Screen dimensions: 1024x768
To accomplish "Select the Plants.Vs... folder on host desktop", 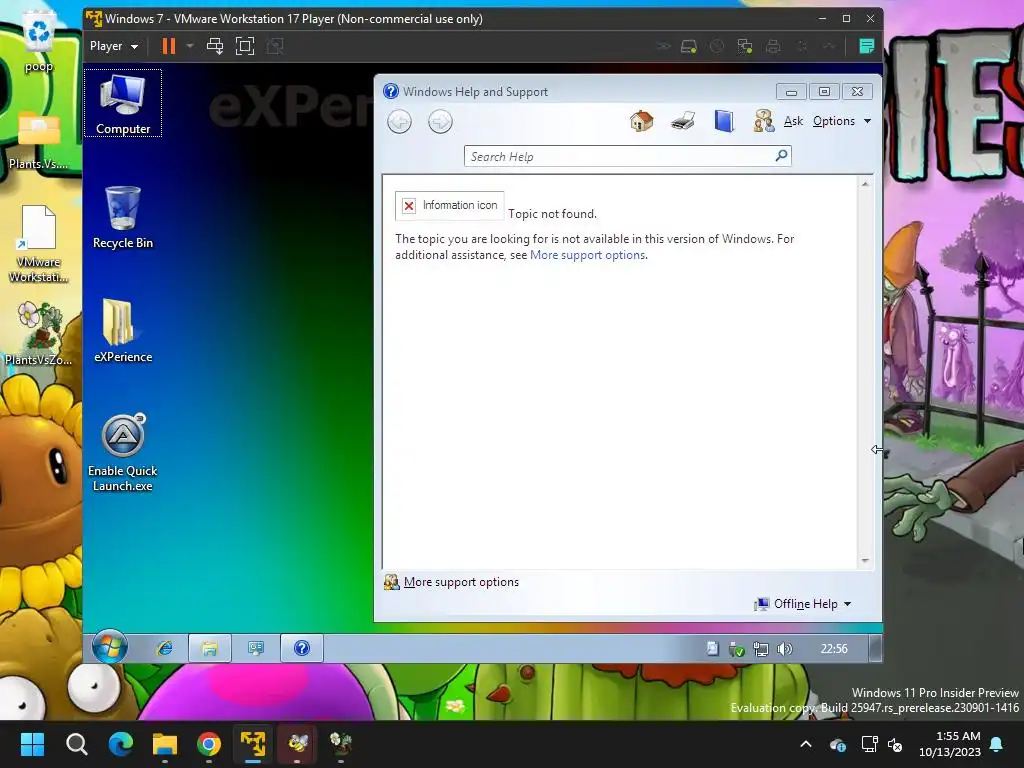I will (x=39, y=140).
